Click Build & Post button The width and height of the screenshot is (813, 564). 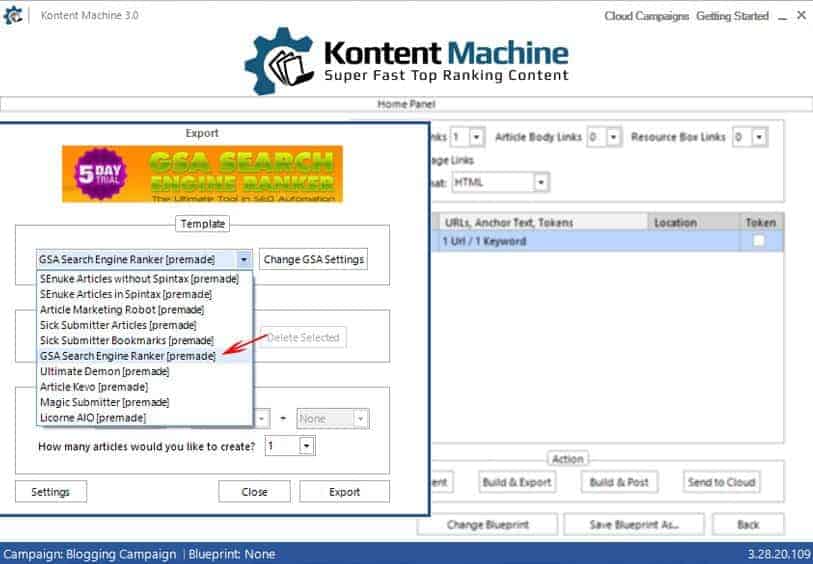(619, 482)
